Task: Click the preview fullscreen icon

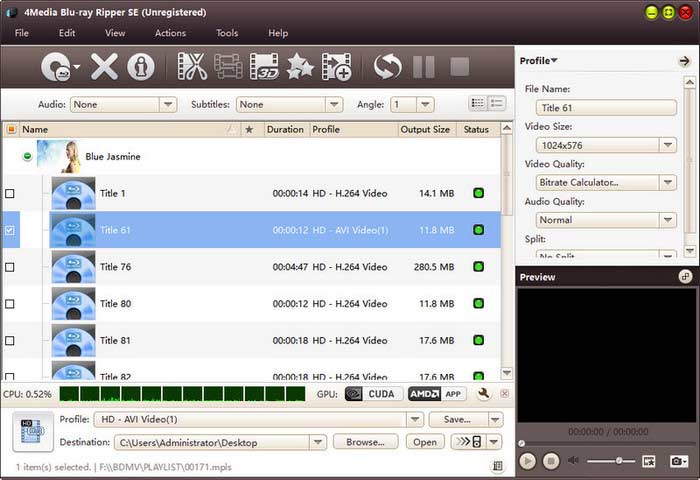Action: (x=649, y=461)
